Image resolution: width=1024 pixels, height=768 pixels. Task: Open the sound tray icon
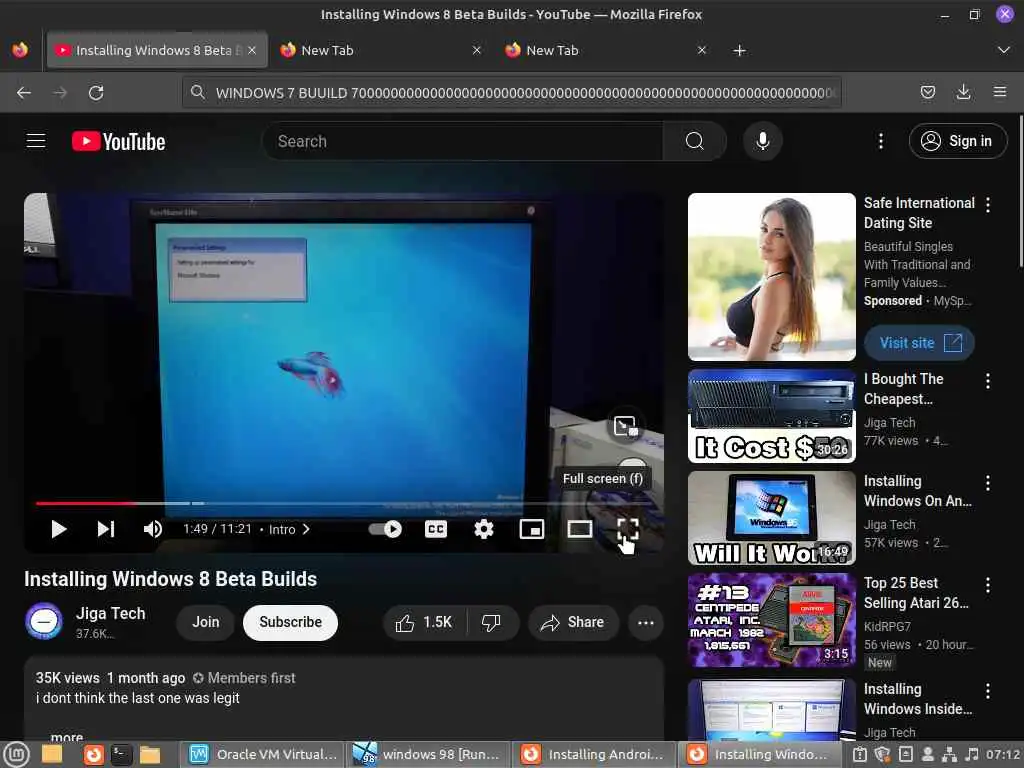click(x=972, y=755)
